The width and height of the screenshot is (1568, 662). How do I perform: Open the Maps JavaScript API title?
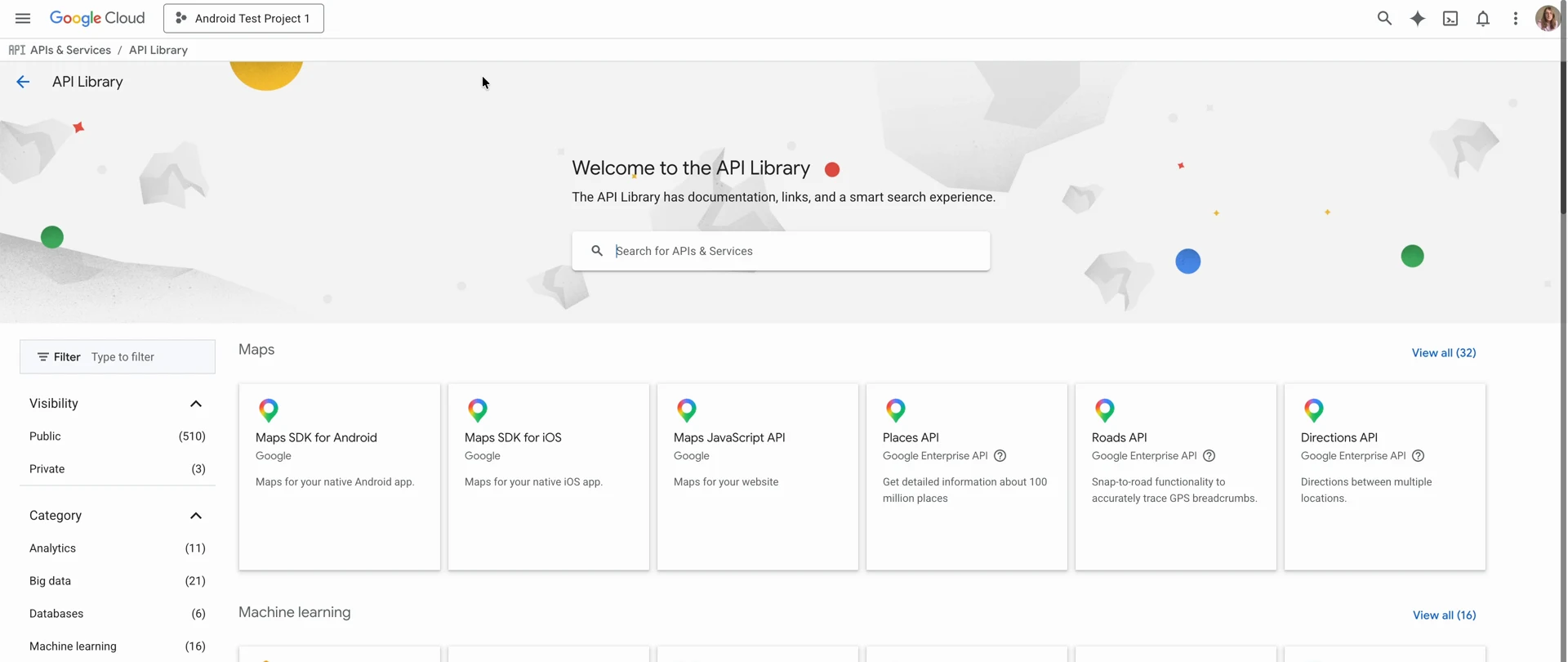pos(729,437)
